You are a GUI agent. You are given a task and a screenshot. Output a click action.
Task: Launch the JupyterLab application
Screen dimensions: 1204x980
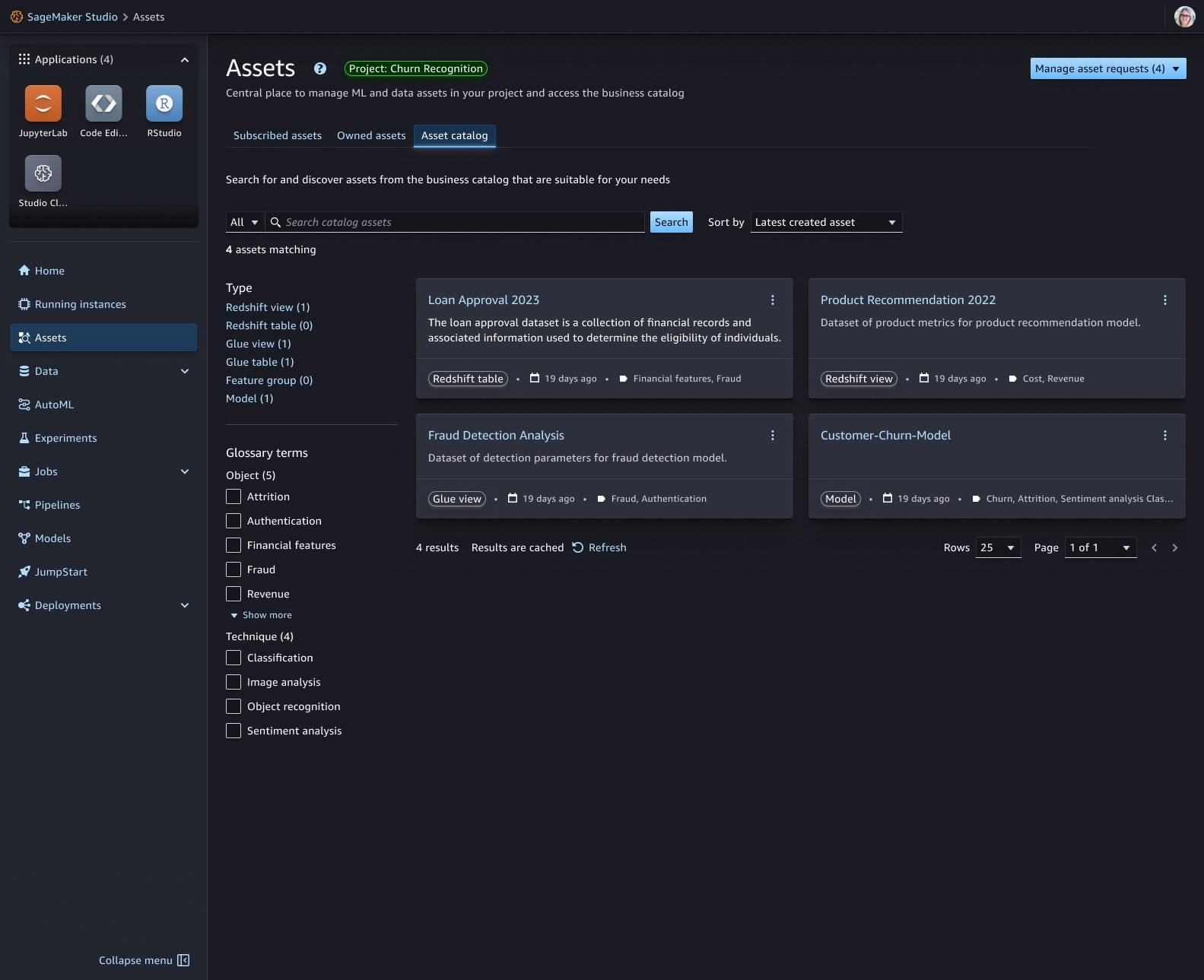[x=43, y=103]
